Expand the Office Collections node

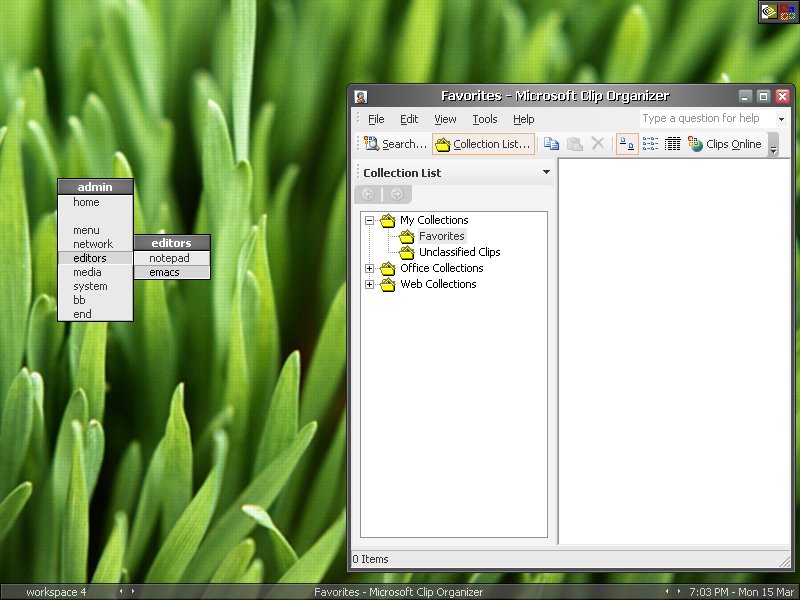point(369,268)
